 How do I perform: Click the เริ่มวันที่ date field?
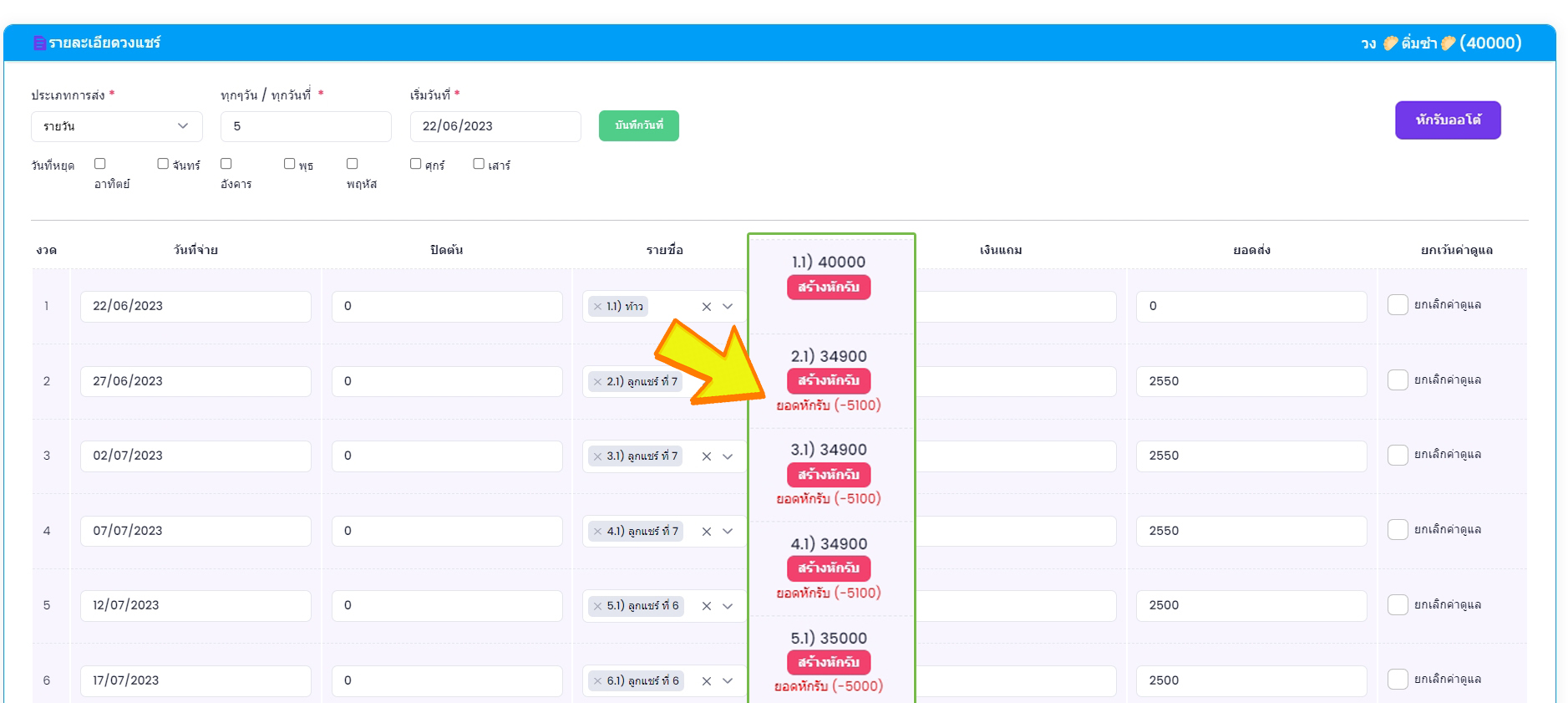tap(495, 126)
